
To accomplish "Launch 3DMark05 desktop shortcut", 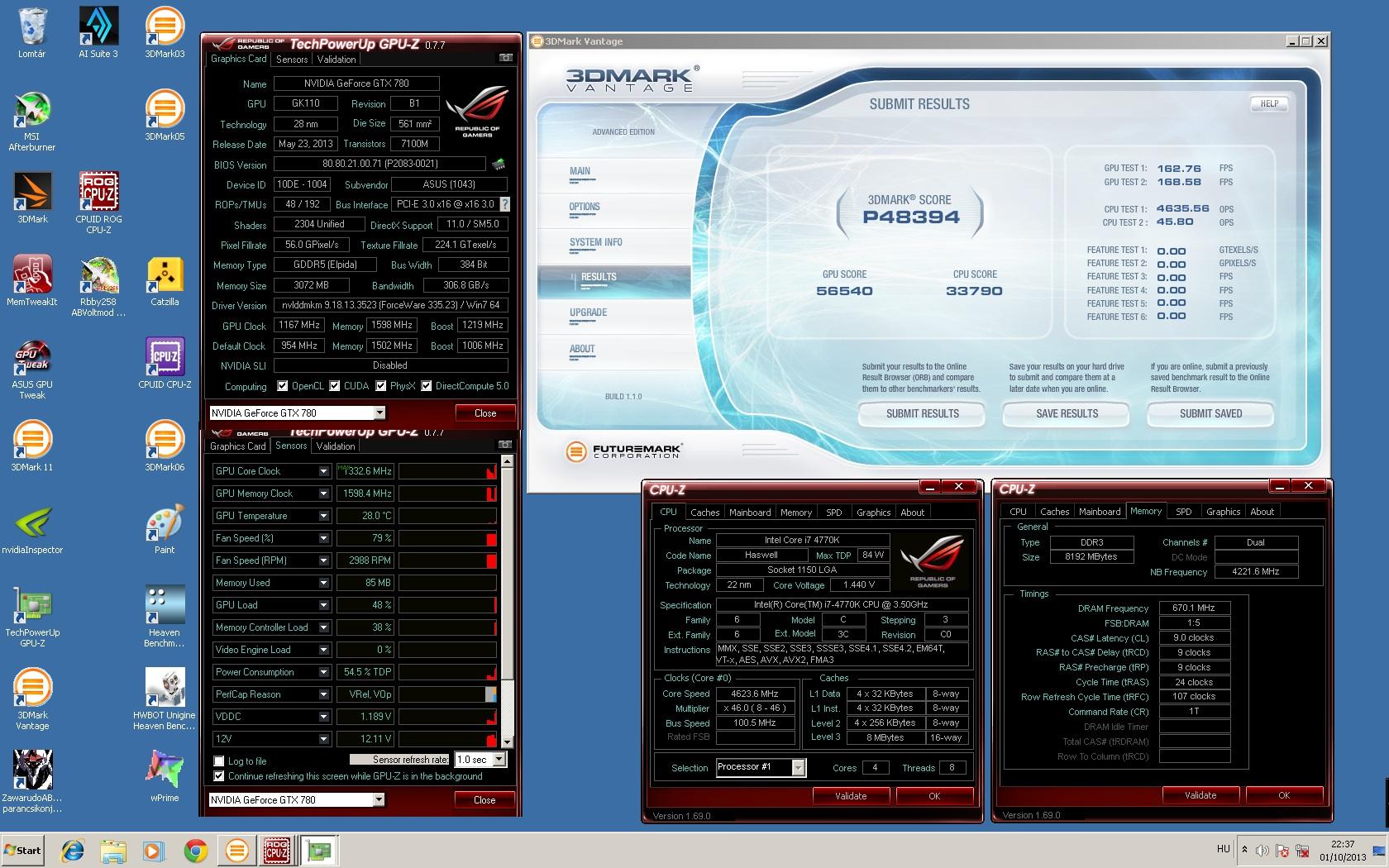I will (x=165, y=116).
